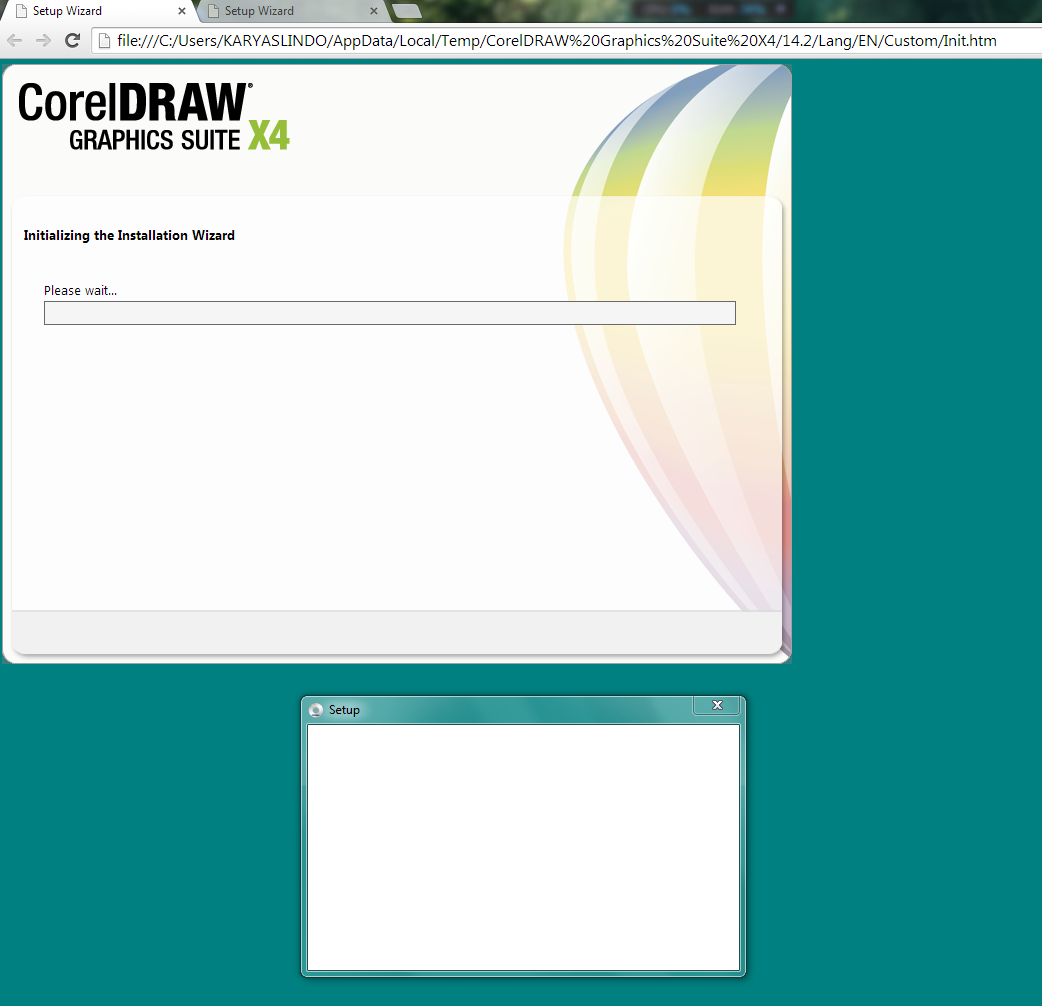1042x1006 pixels.
Task: Open a new browser tab
Action: coord(406,11)
